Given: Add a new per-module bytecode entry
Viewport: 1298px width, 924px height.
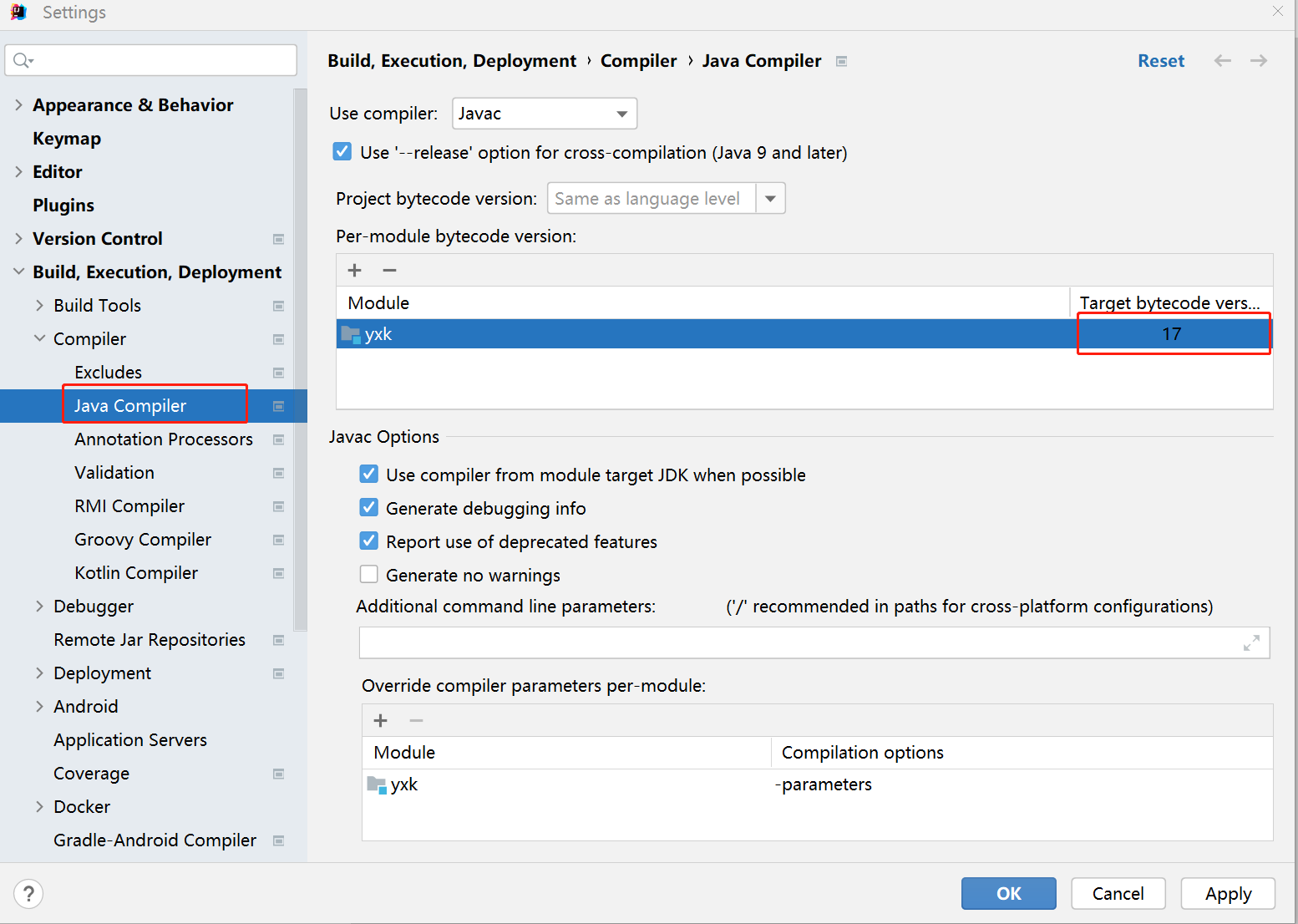Looking at the screenshot, I should 354,270.
